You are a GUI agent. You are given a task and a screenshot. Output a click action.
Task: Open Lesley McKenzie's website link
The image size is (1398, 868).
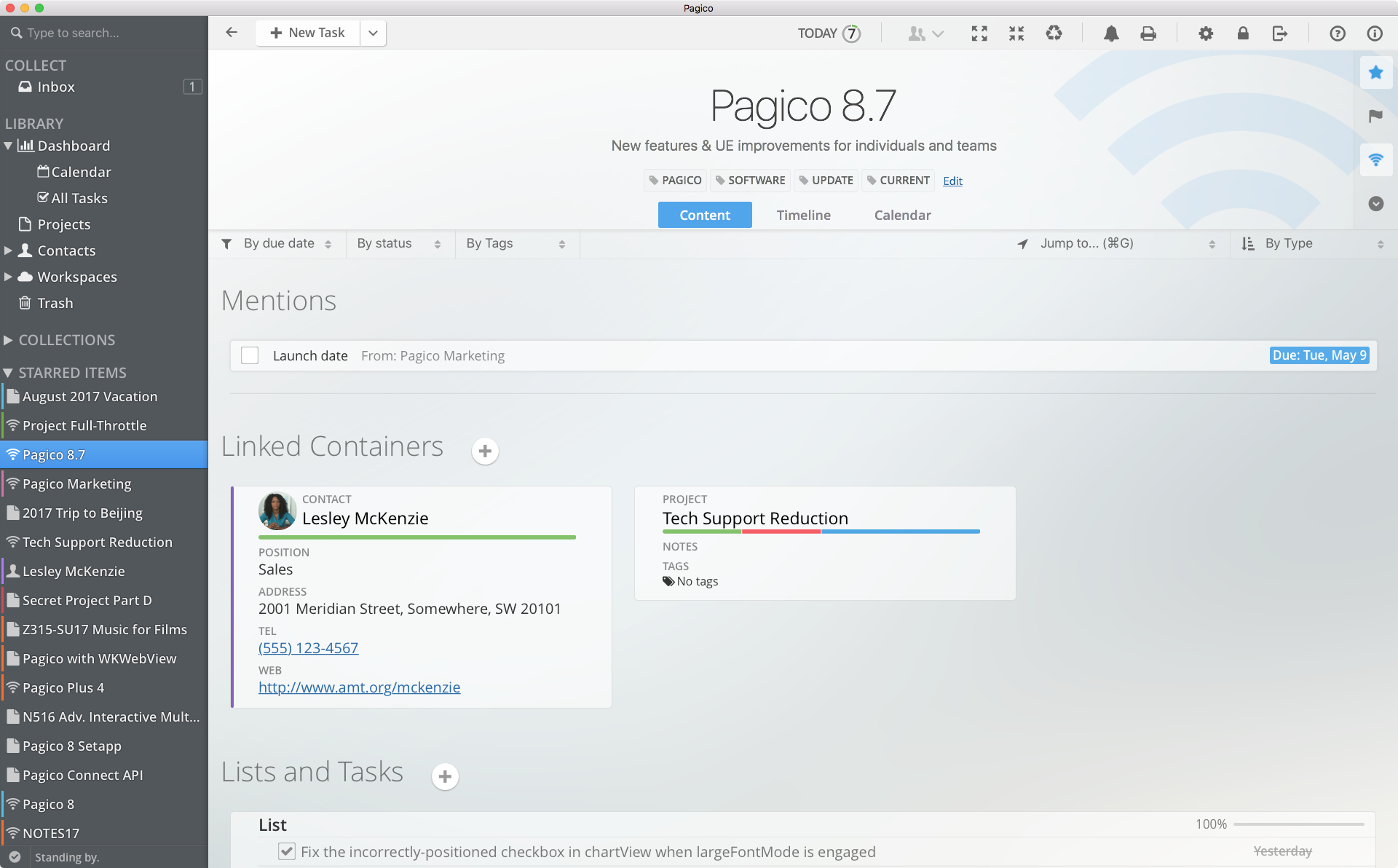point(359,687)
